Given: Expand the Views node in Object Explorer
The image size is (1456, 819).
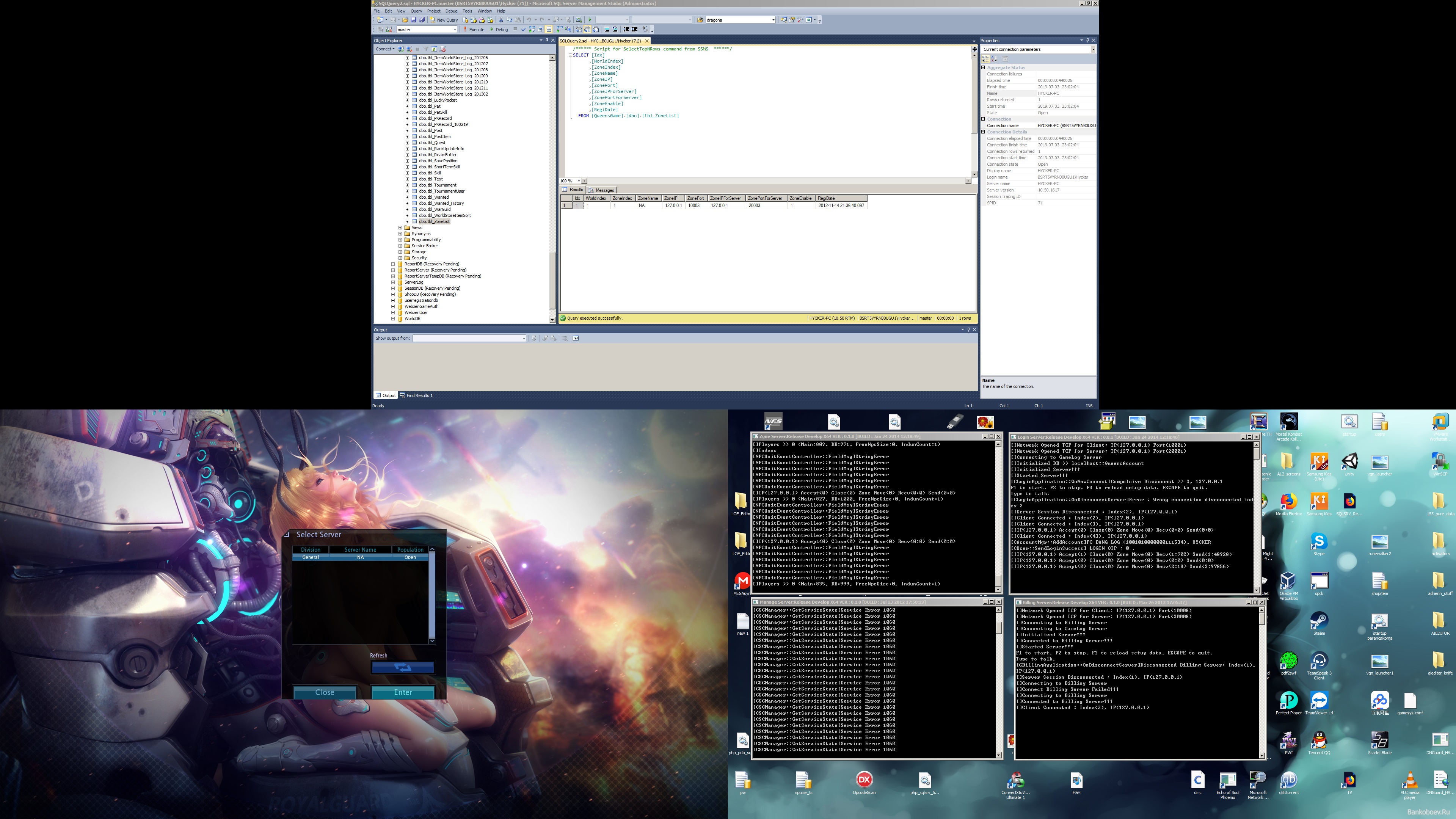Looking at the screenshot, I should [x=401, y=227].
